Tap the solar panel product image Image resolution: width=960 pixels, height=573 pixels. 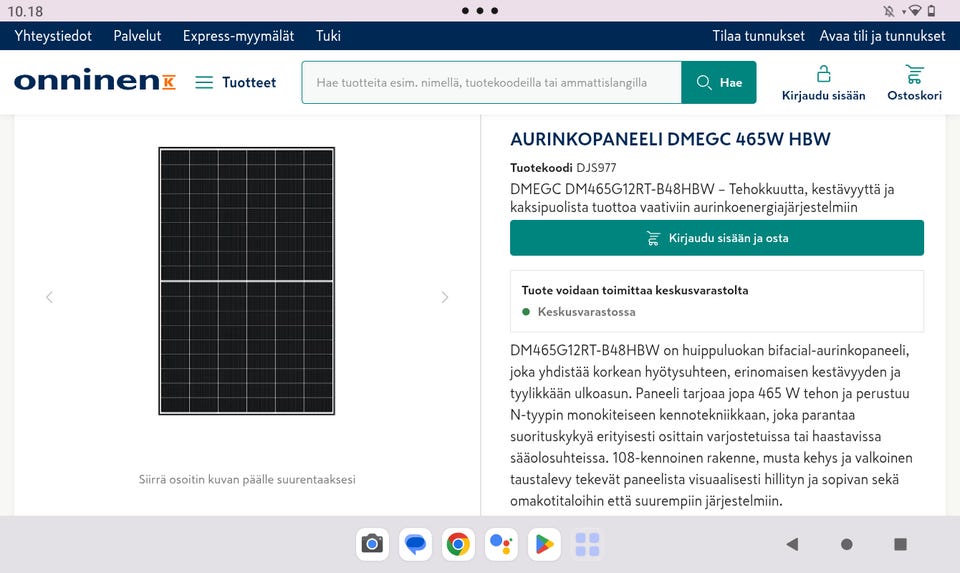(x=247, y=281)
